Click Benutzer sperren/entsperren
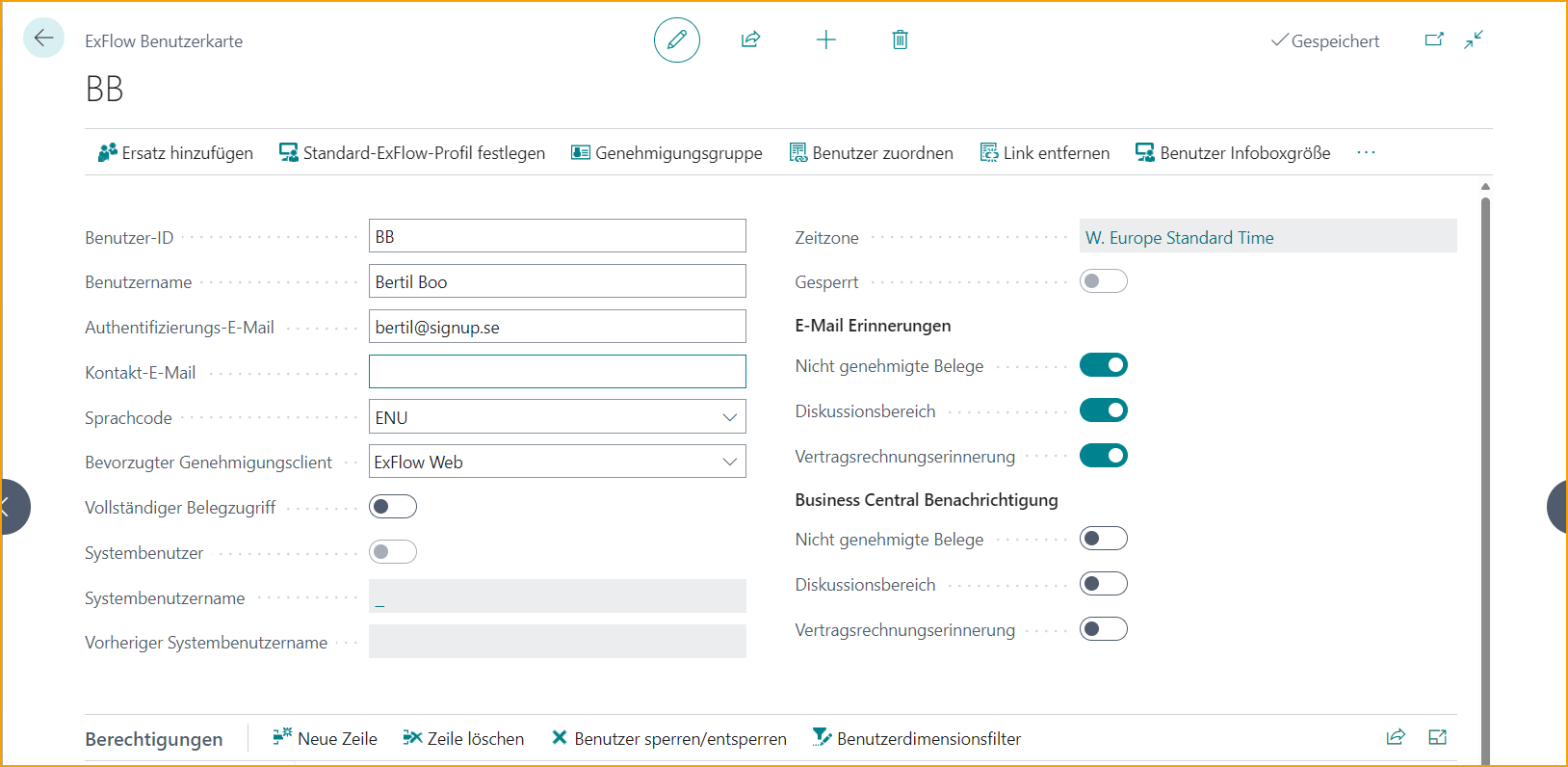The height and width of the screenshot is (767, 1568). point(668,739)
